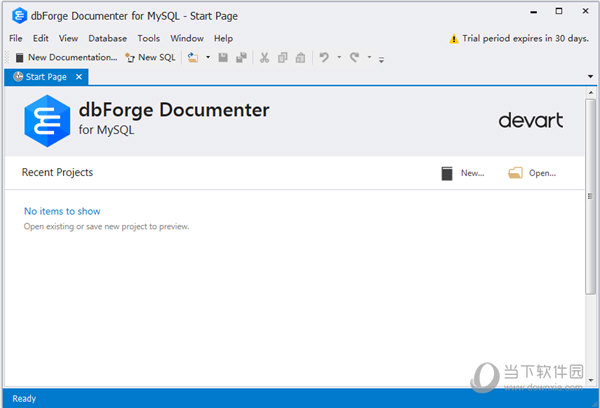This screenshot has height=408, width=600.
Task: Open the View menu
Action: (68, 38)
